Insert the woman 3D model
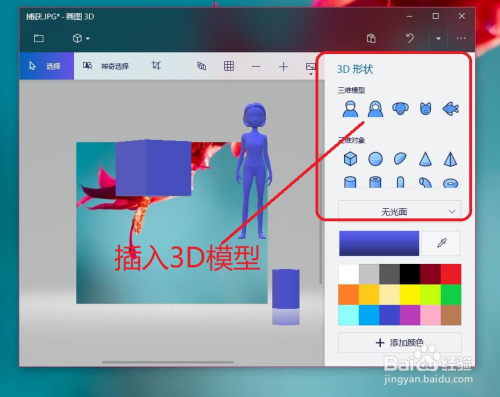This screenshot has width=500, height=397. coord(375,109)
